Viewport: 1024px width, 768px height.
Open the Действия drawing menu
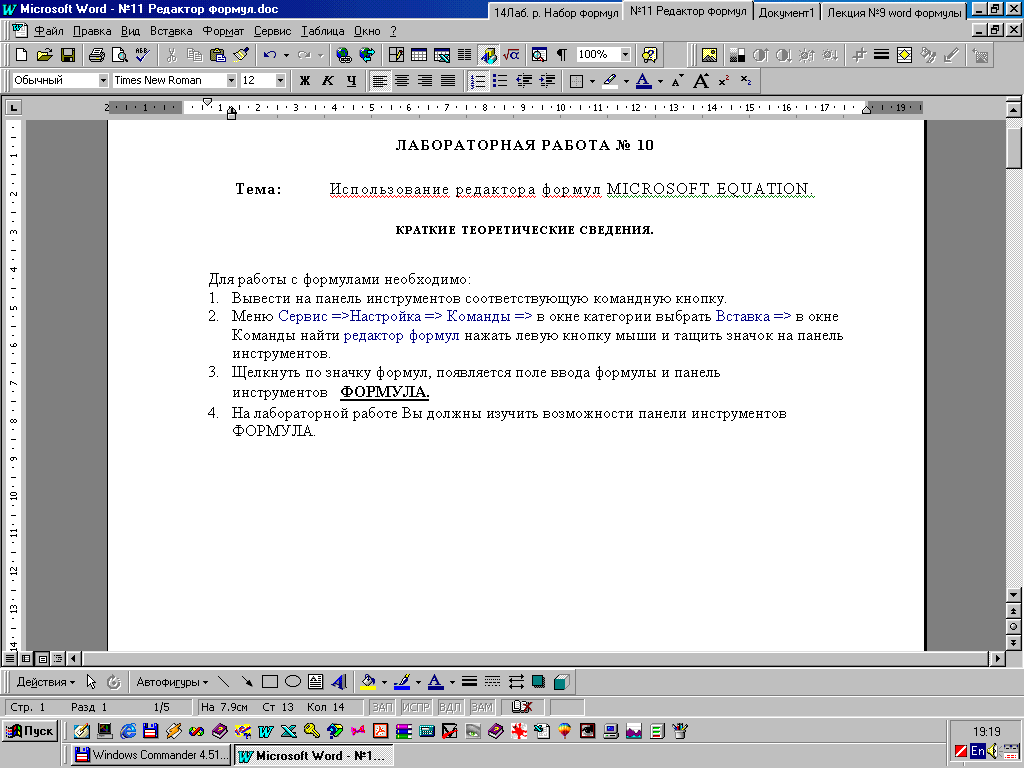[x=46, y=682]
